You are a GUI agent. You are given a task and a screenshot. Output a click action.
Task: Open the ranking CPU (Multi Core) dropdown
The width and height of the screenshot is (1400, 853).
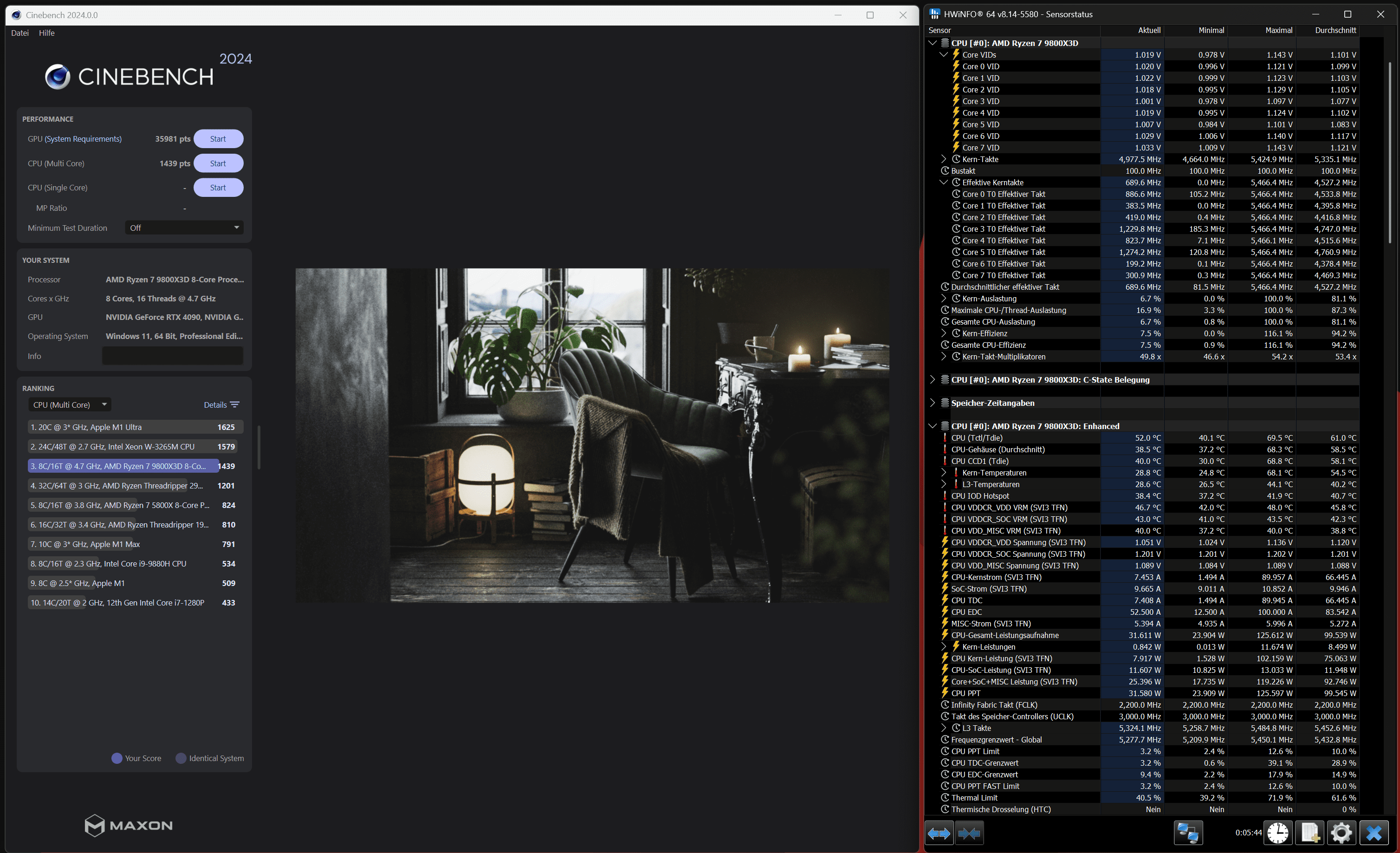tap(69, 404)
